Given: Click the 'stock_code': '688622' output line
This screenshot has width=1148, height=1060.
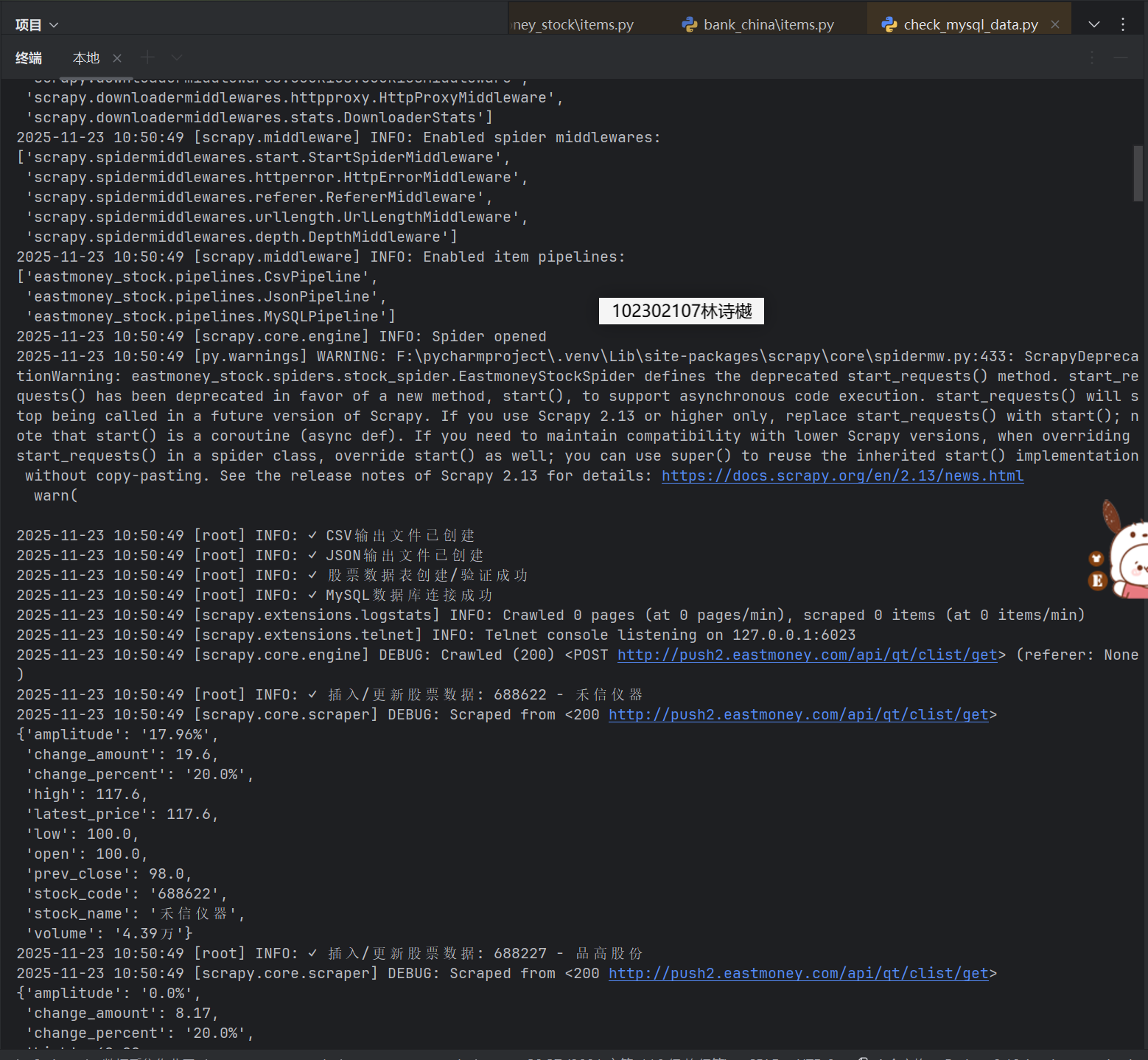Looking at the screenshot, I should point(126,893).
